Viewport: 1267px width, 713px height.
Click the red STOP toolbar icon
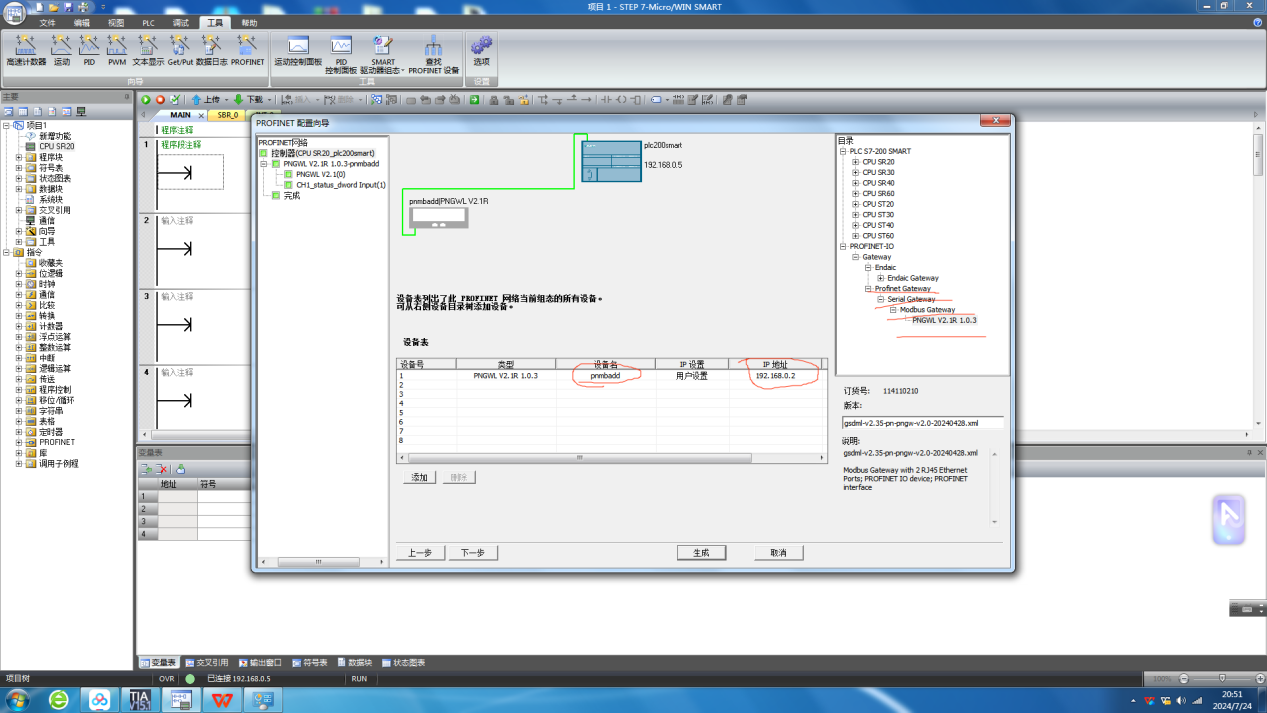160,100
